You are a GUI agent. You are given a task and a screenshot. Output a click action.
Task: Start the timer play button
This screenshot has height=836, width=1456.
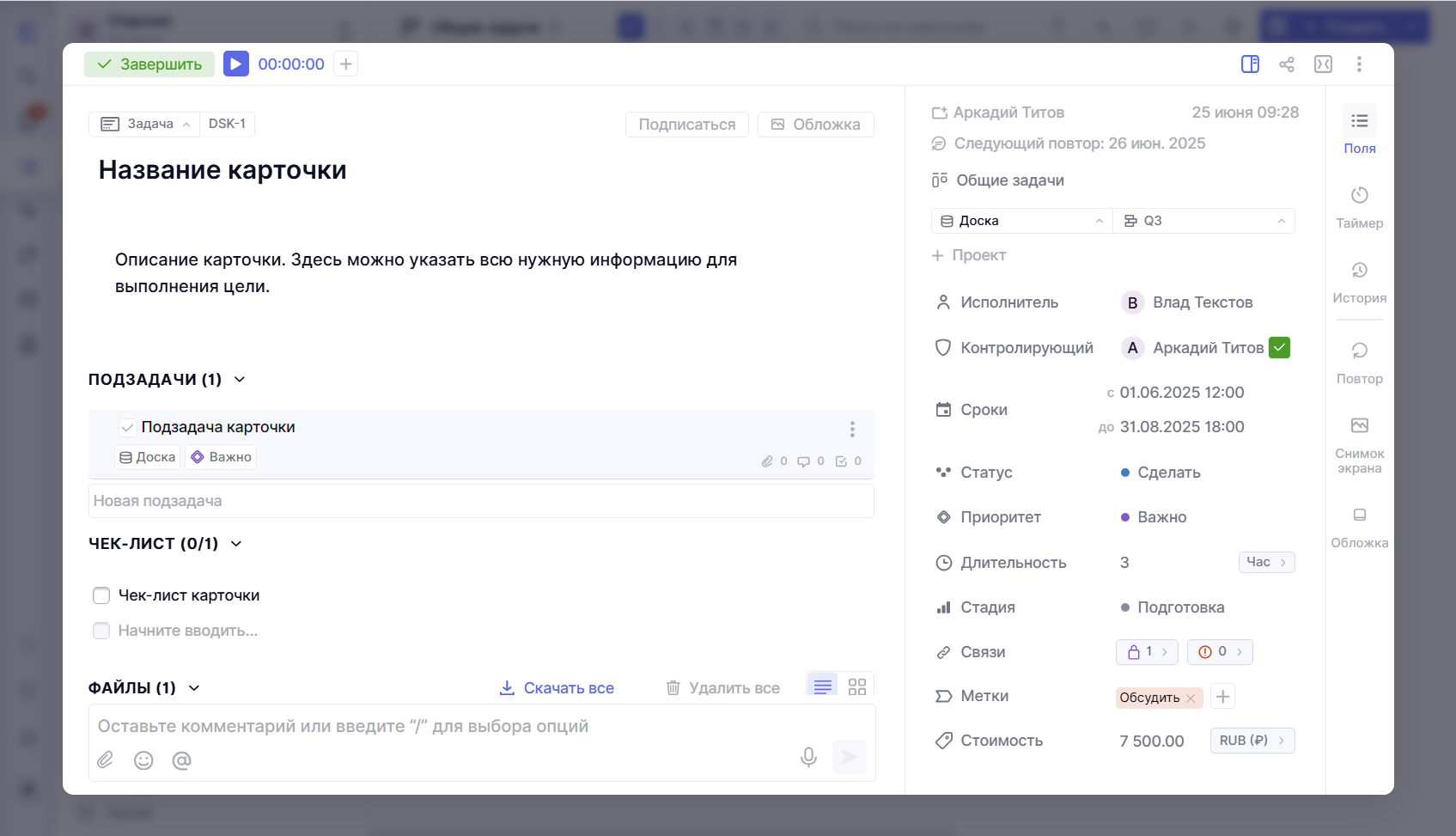pos(235,64)
